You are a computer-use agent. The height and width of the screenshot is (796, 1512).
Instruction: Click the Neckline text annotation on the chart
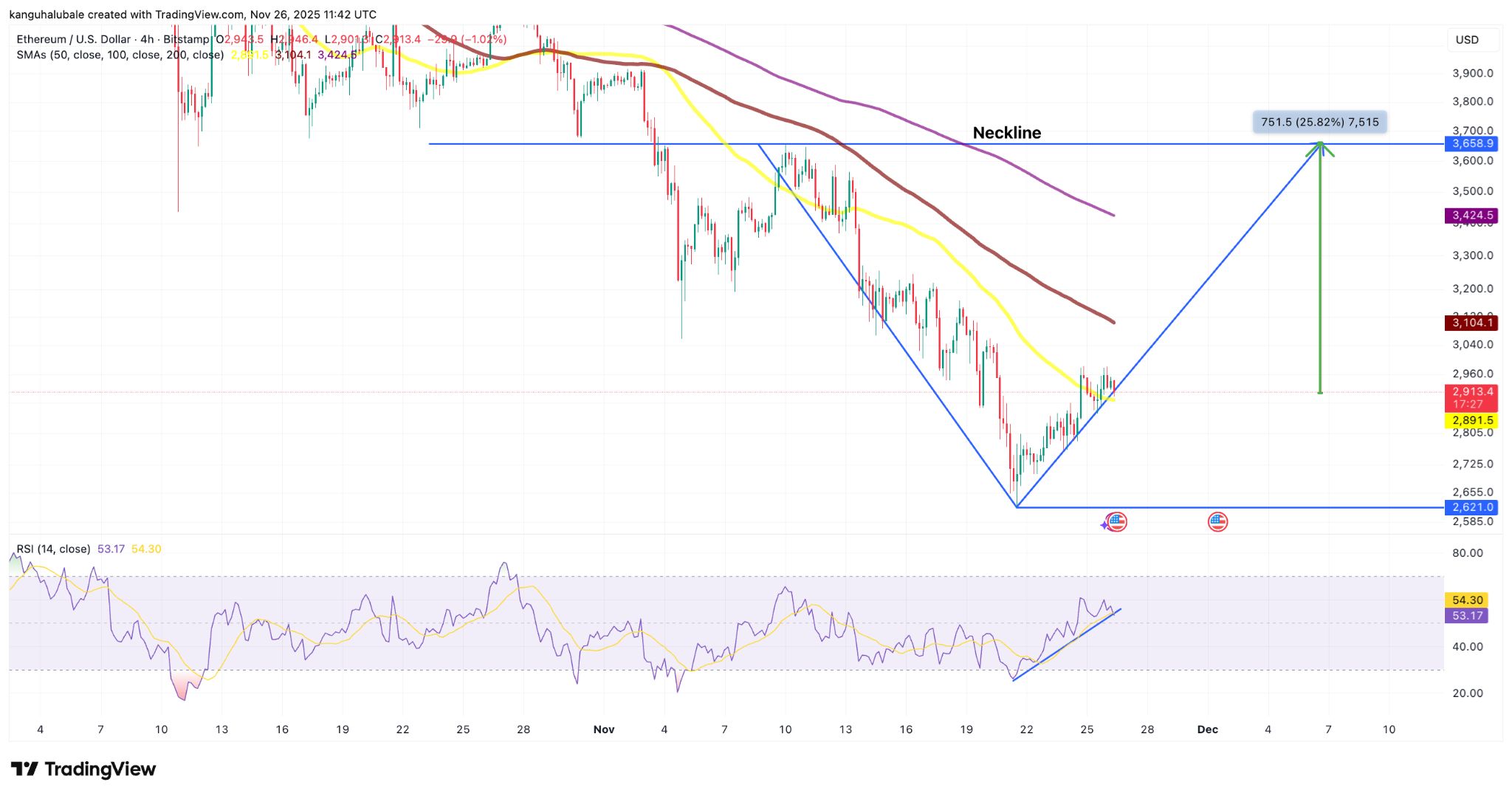[x=1006, y=133]
